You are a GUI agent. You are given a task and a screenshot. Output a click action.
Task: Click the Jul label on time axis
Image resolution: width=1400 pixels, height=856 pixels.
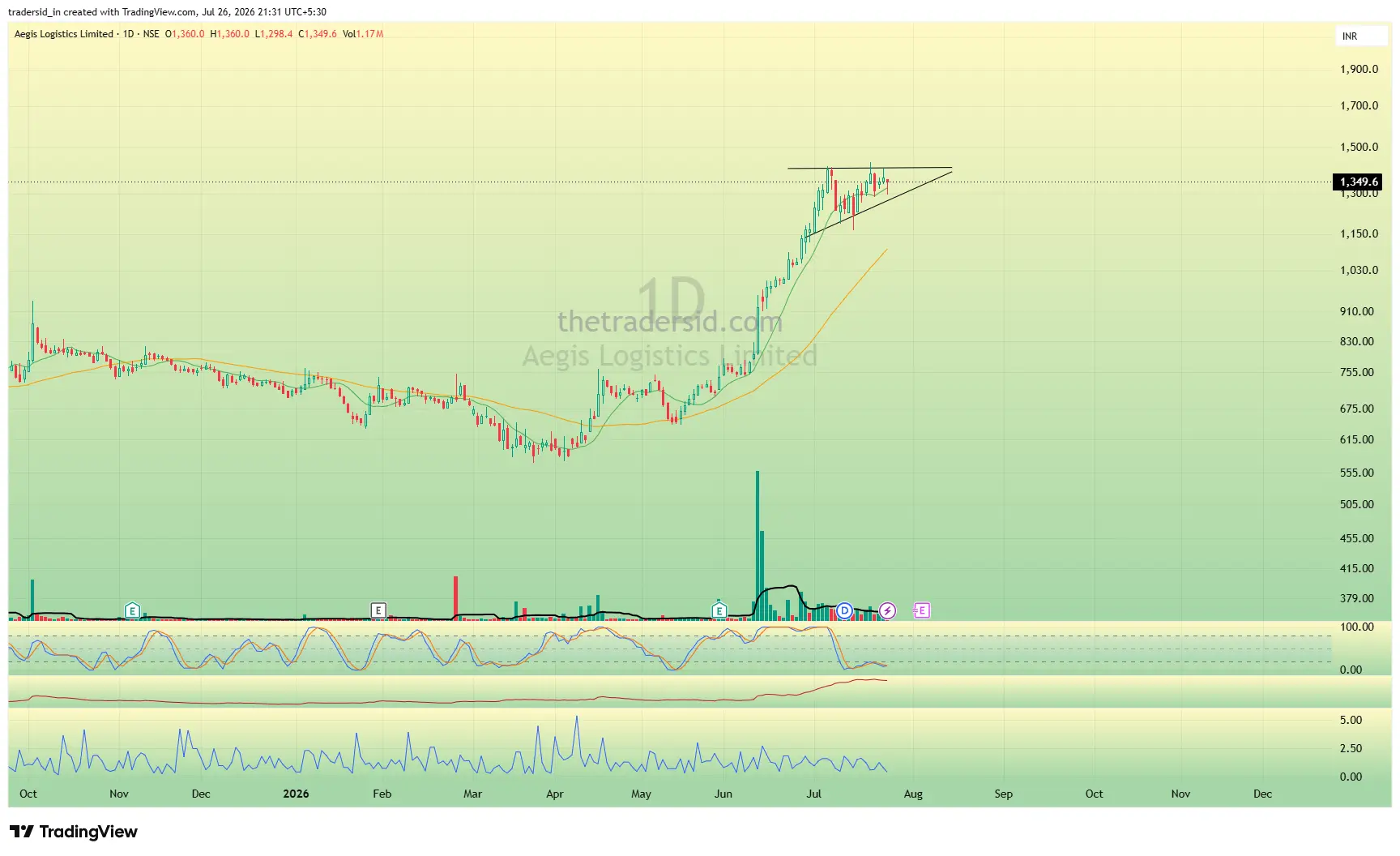(x=813, y=794)
